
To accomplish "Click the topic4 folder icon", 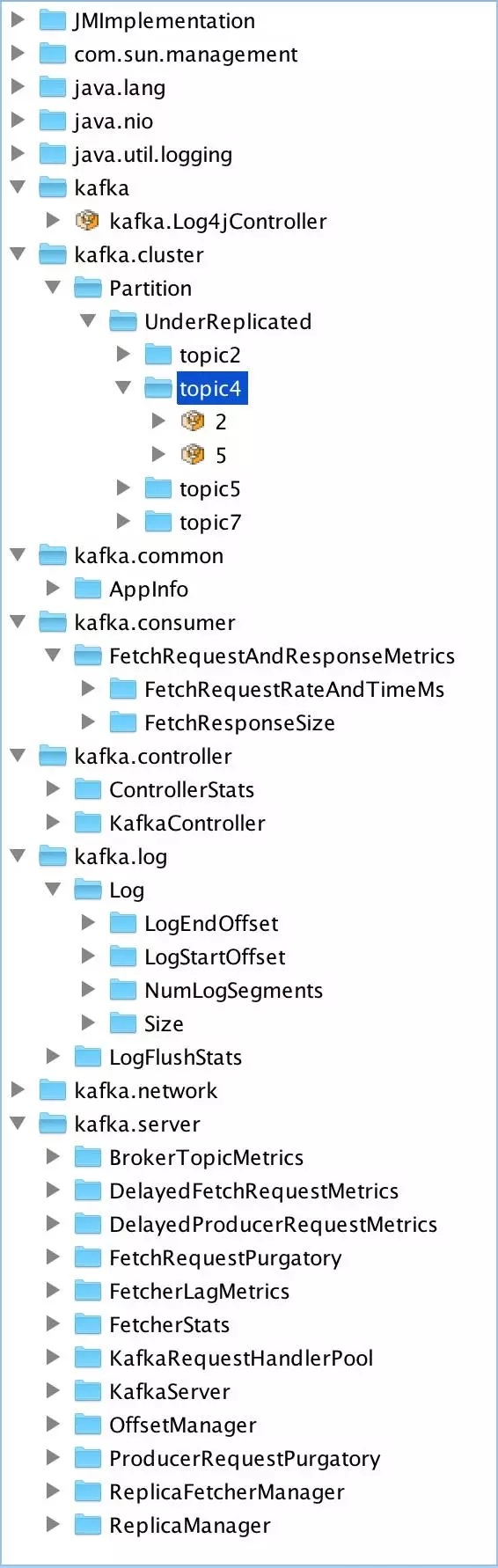I will 158,388.
